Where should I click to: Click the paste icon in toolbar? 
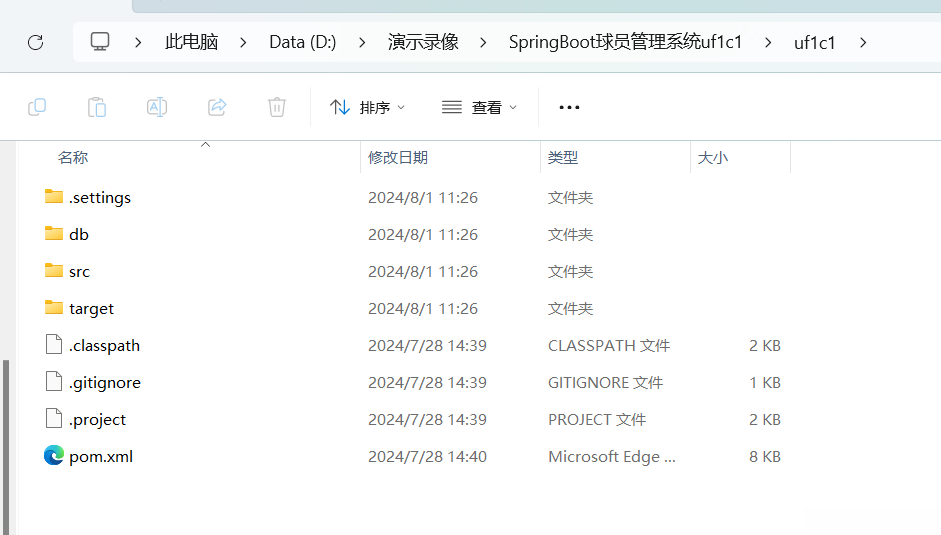pos(97,107)
